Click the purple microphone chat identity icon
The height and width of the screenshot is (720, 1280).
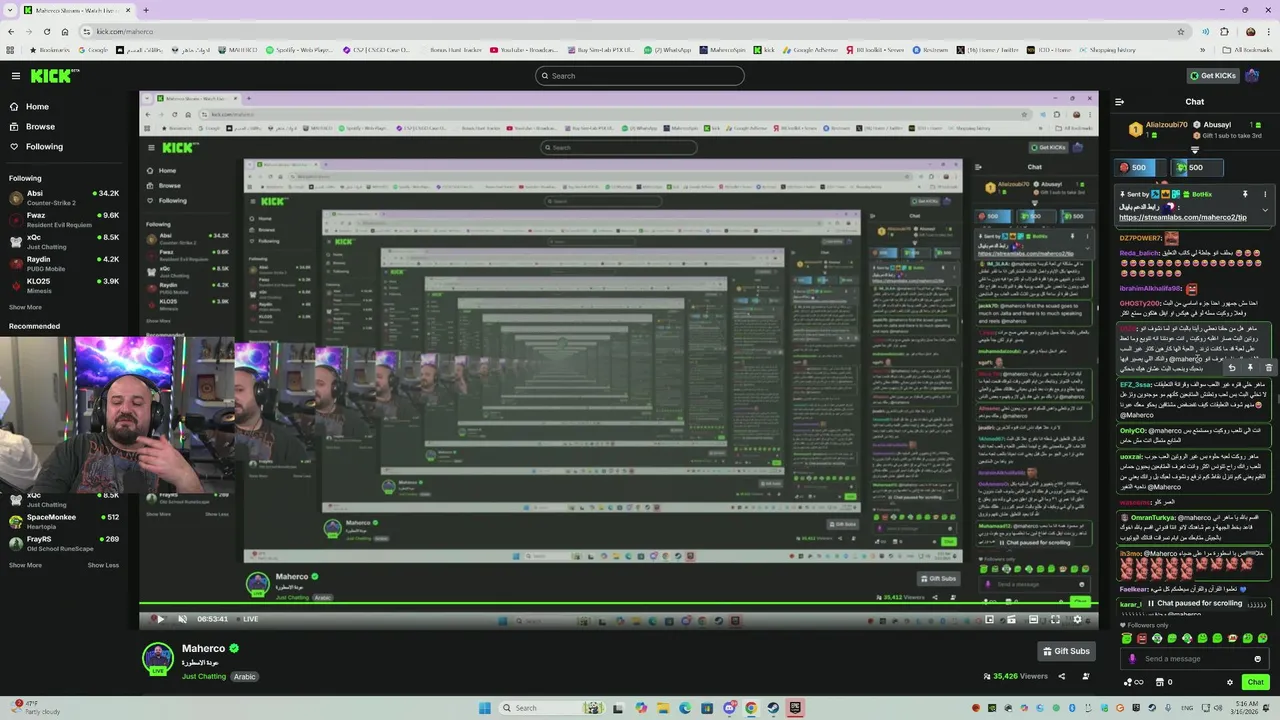1132,659
